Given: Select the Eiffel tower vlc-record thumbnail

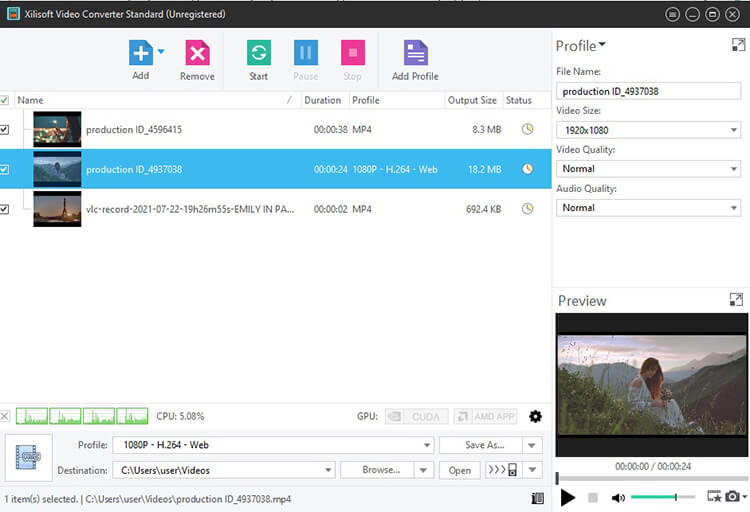Looking at the screenshot, I should click(57, 209).
